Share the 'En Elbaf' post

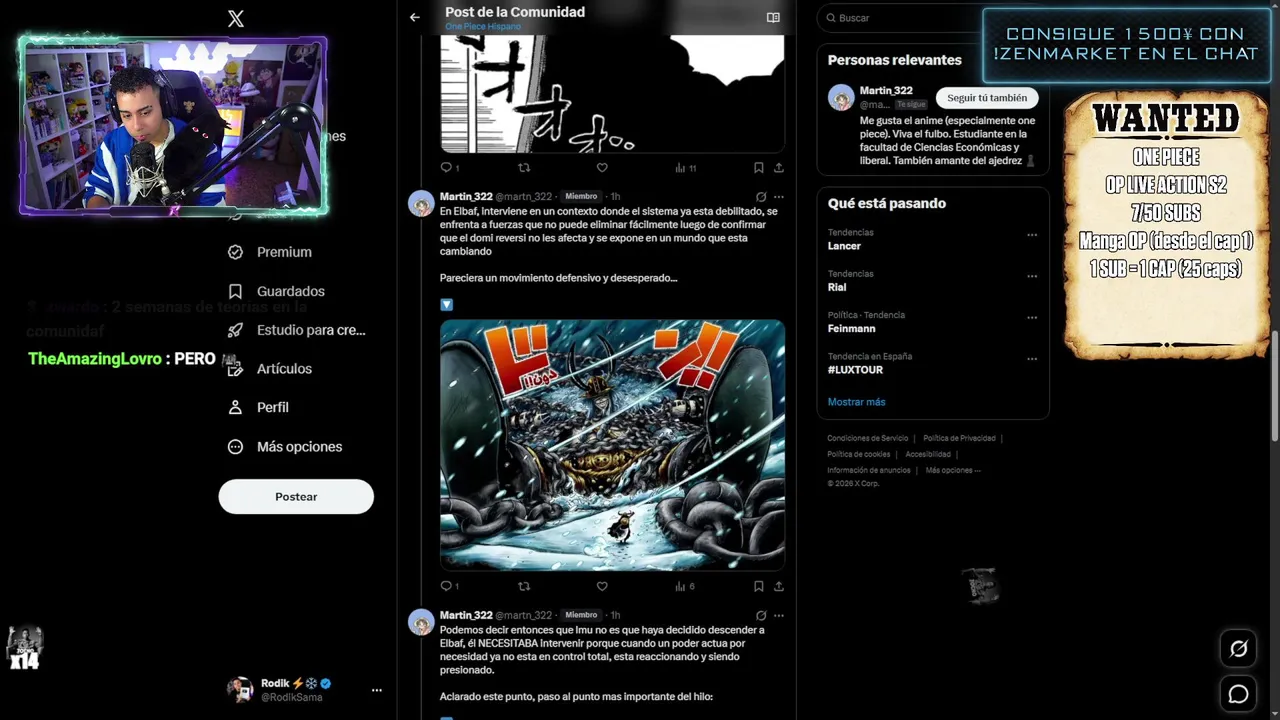coord(779,586)
